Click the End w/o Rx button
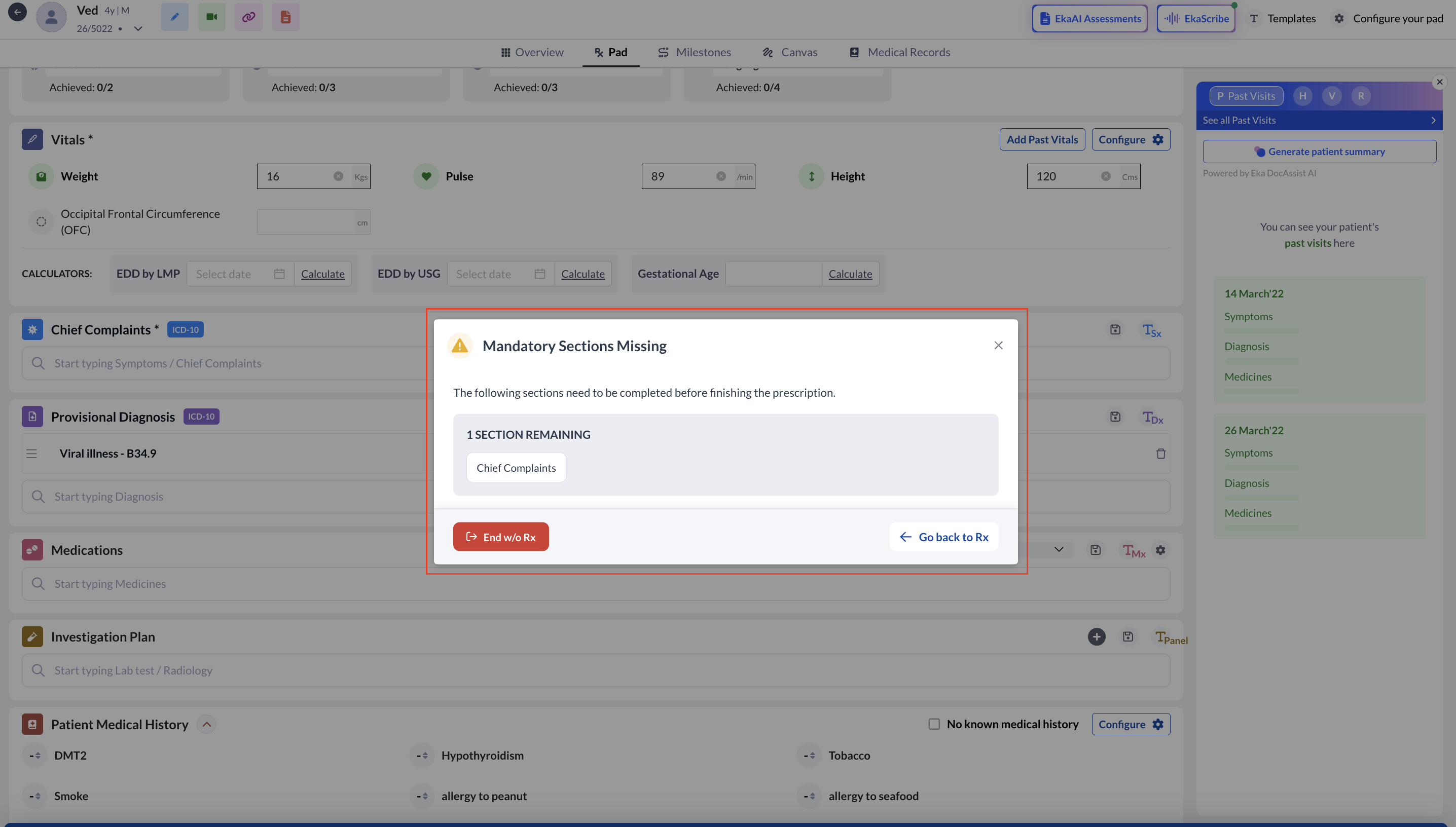The width and height of the screenshot is (1456, 827). 500,537
